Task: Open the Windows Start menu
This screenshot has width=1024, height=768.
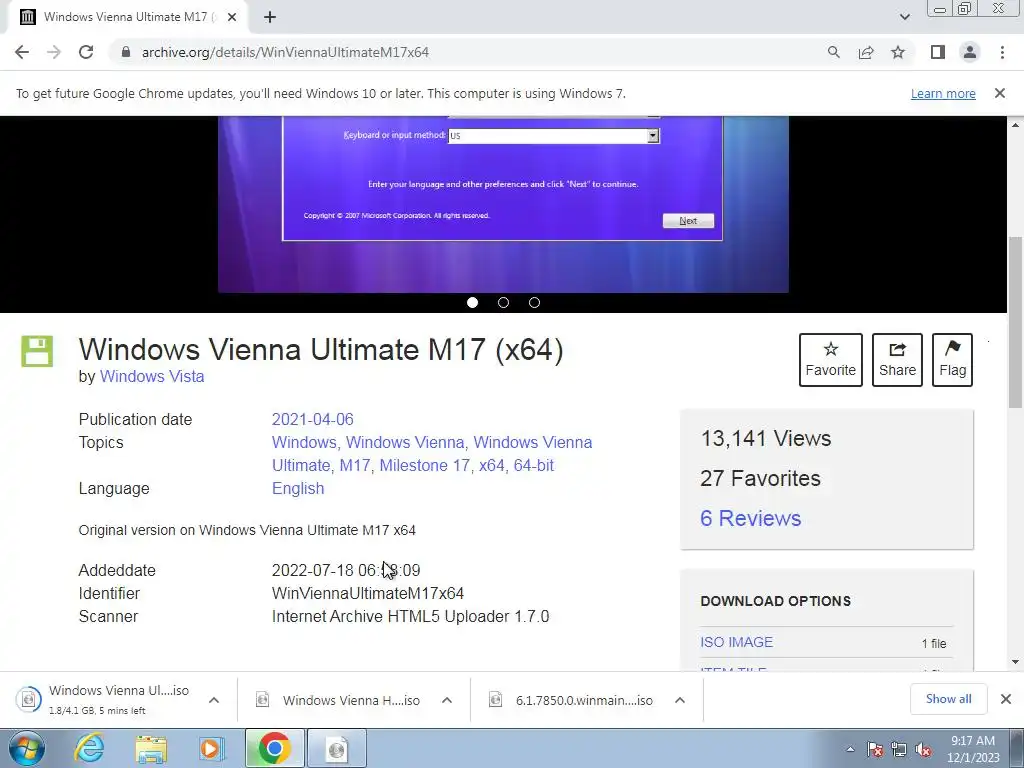Action: coord(26,748)
